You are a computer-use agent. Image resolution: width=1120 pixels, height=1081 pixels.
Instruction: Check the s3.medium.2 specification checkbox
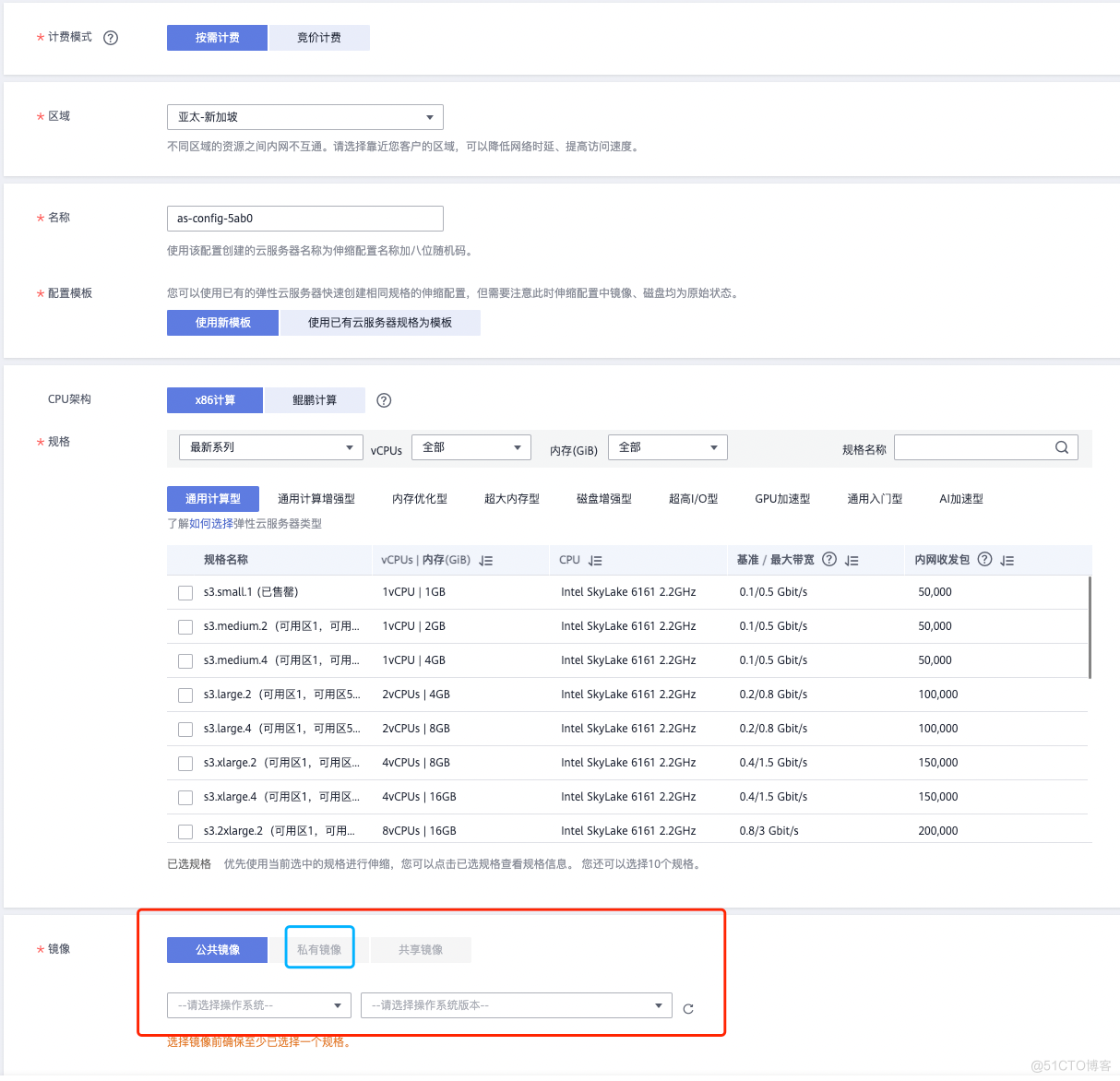[x=185, y=627]
